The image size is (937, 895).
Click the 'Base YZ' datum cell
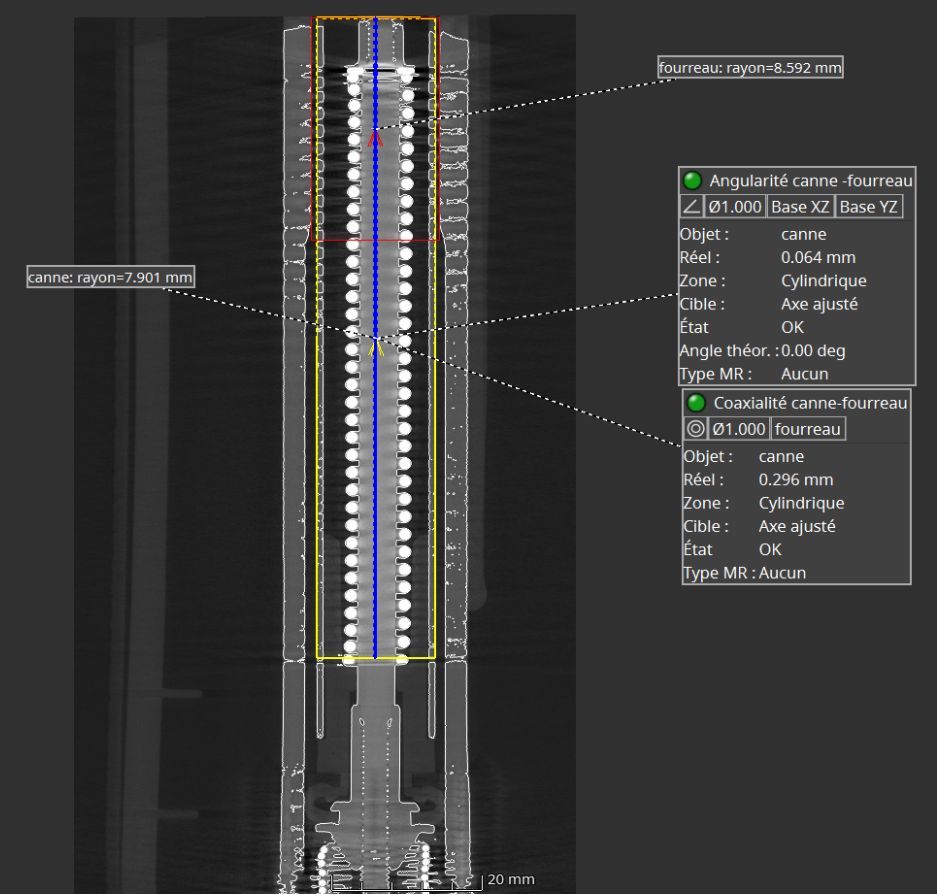click(869, 207)
